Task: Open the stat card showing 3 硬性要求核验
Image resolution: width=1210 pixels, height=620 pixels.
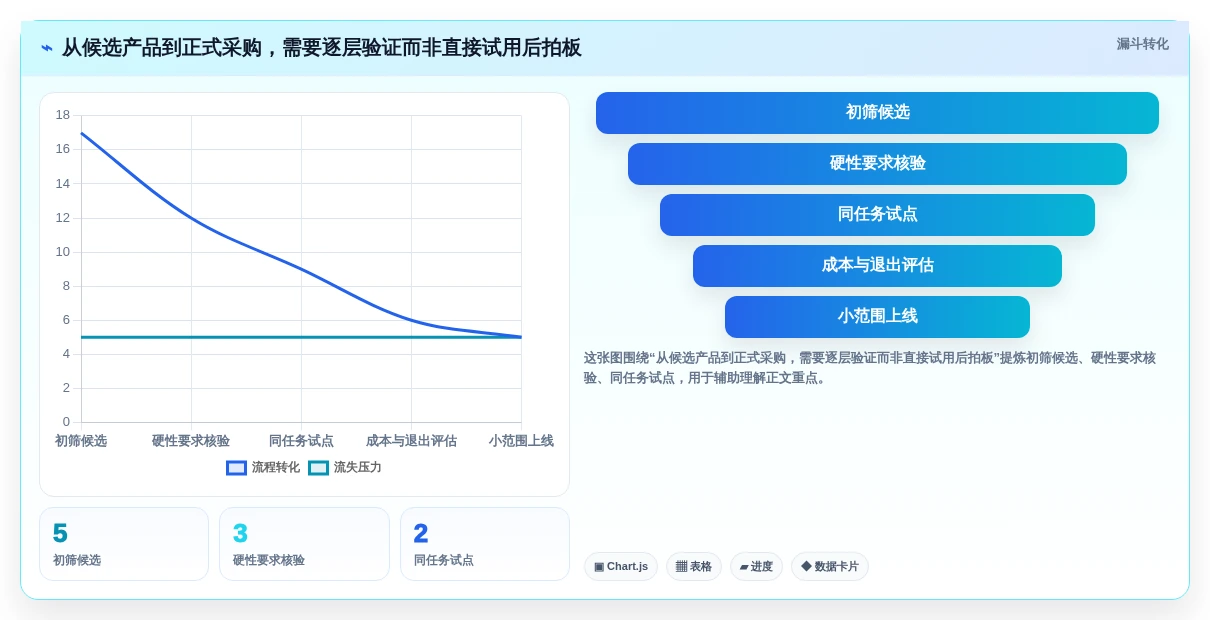Action: pos(304,544)
